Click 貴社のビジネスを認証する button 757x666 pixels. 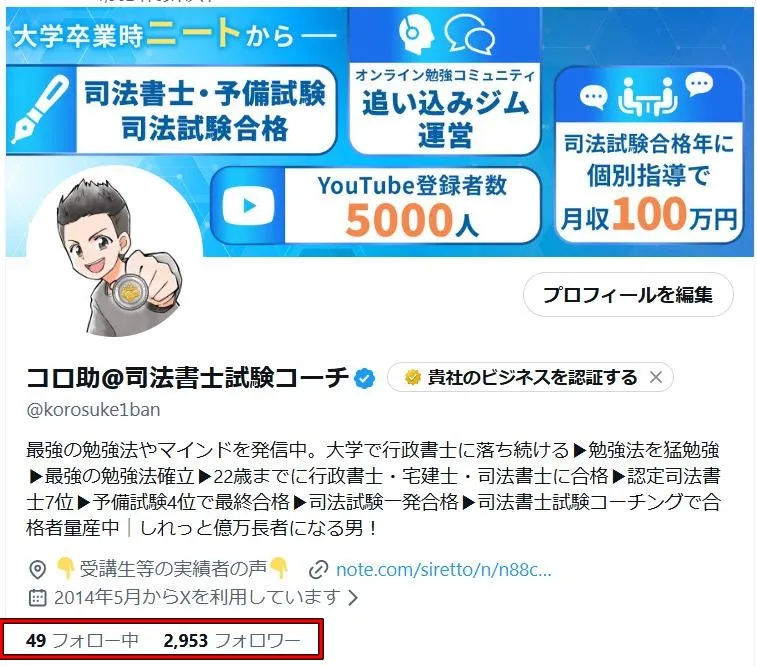530,377
